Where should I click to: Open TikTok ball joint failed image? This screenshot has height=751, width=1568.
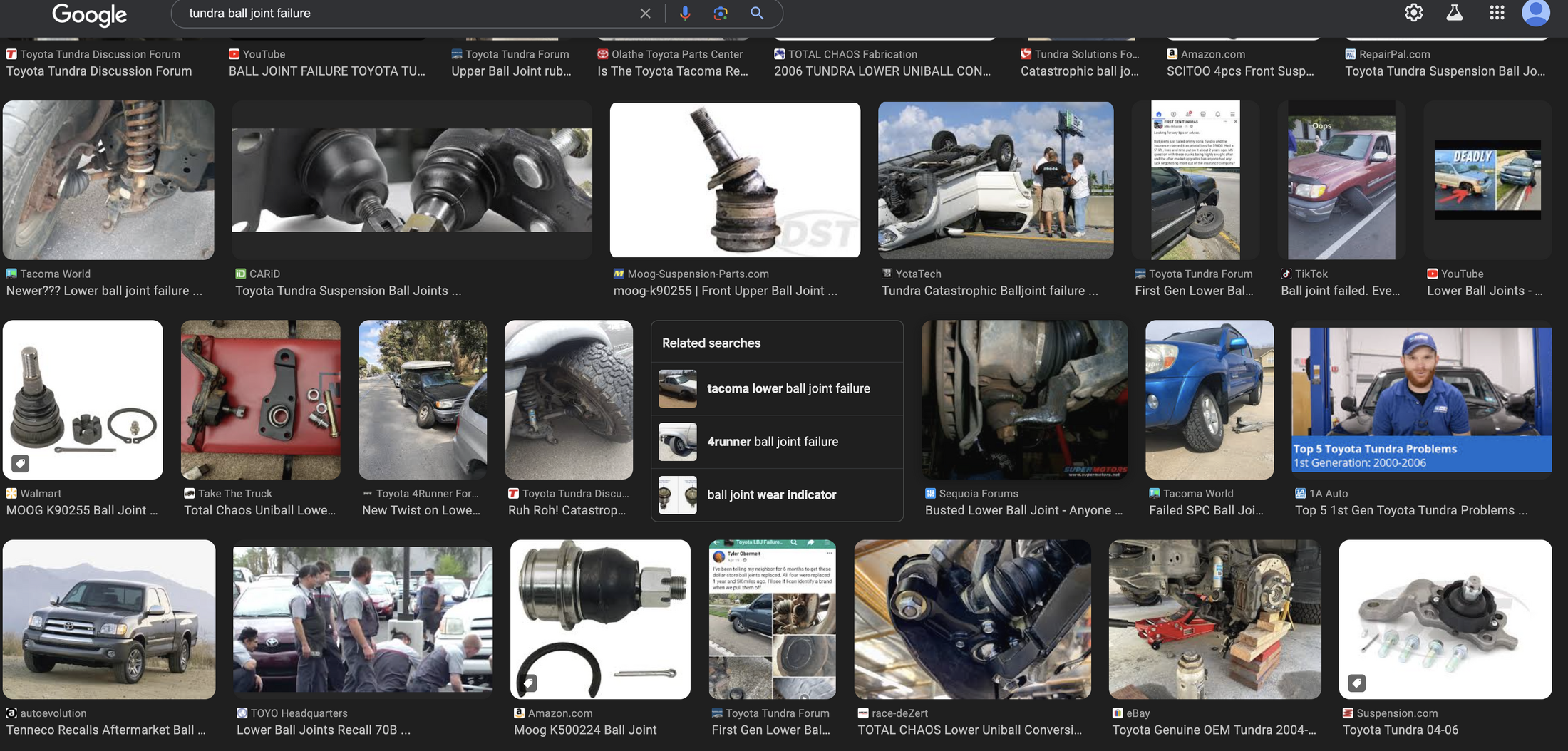(1341, 180)
